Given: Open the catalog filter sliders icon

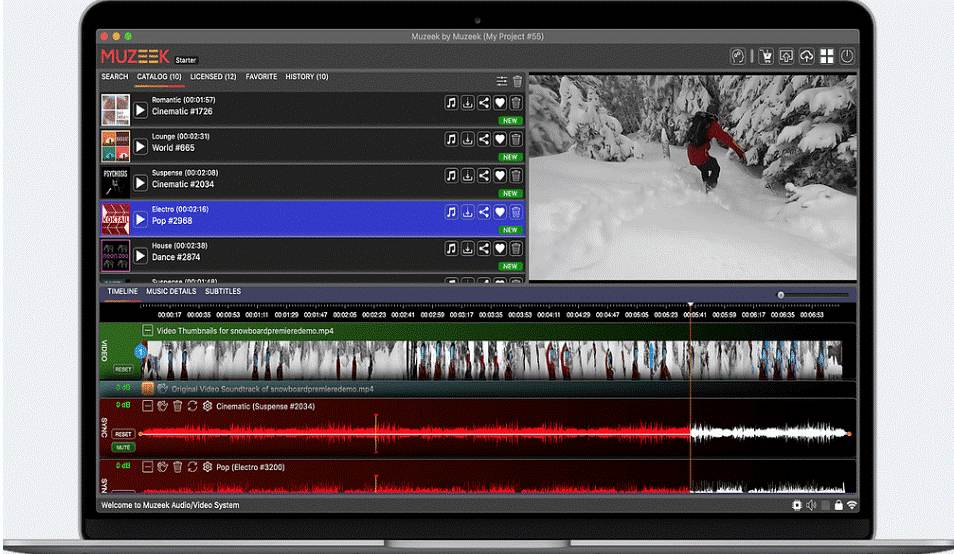Looking at the screenshot, I should [x=501, y=81].
